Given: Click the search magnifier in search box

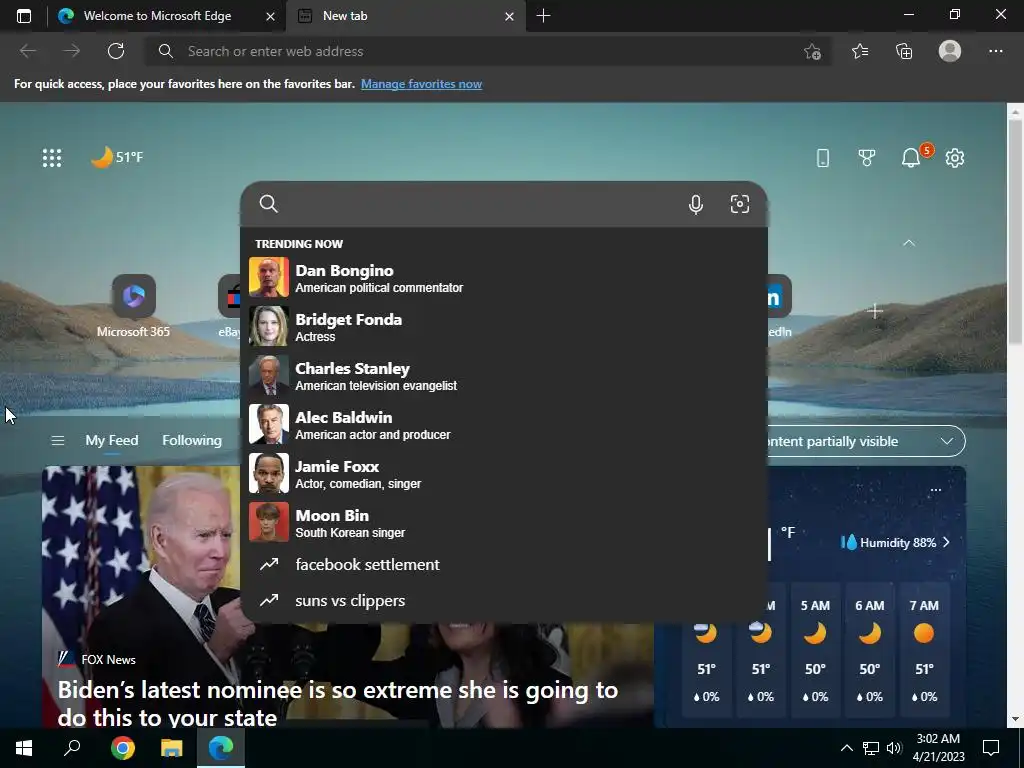Looking at the screenshot, I should pyautogui.click(x=268, y=204).
